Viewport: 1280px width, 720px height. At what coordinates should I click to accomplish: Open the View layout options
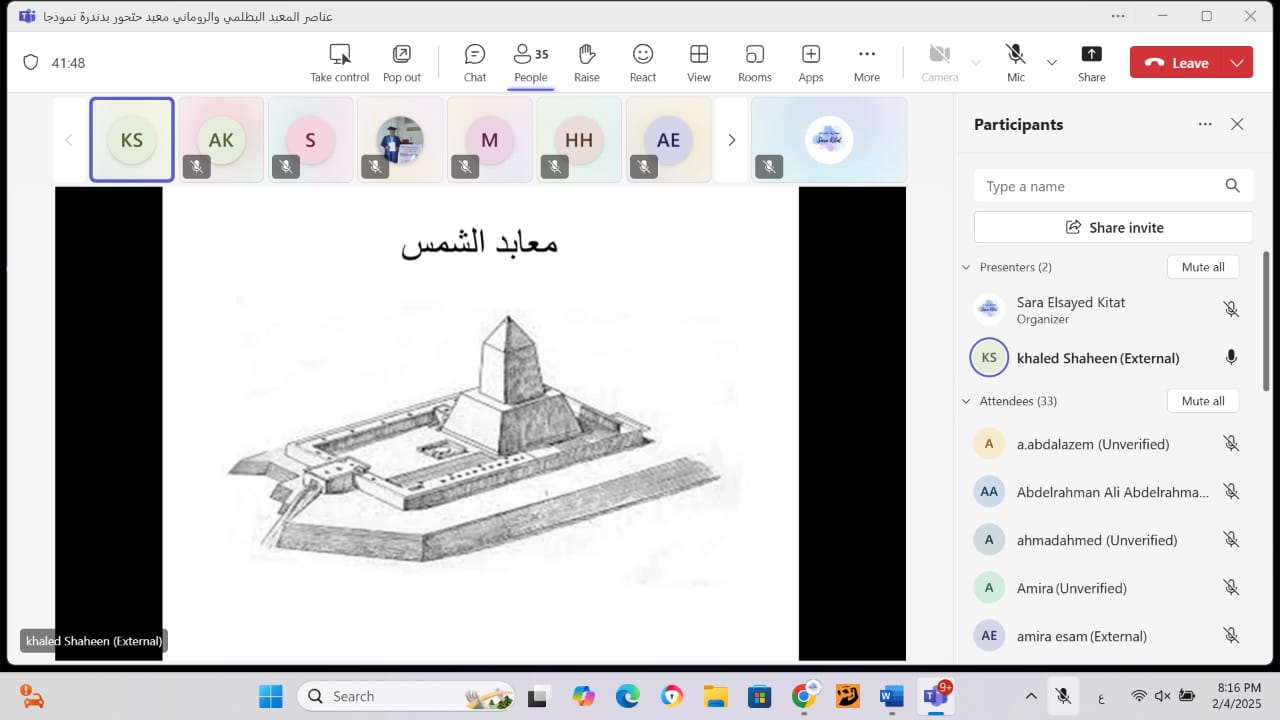pyautogui.click(x=699, y=63)
